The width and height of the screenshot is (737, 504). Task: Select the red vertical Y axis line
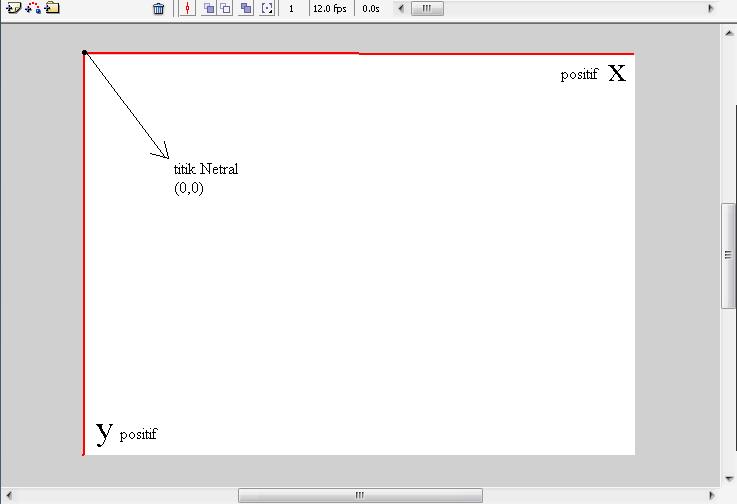pyautogui.click(x=84, y=254)
